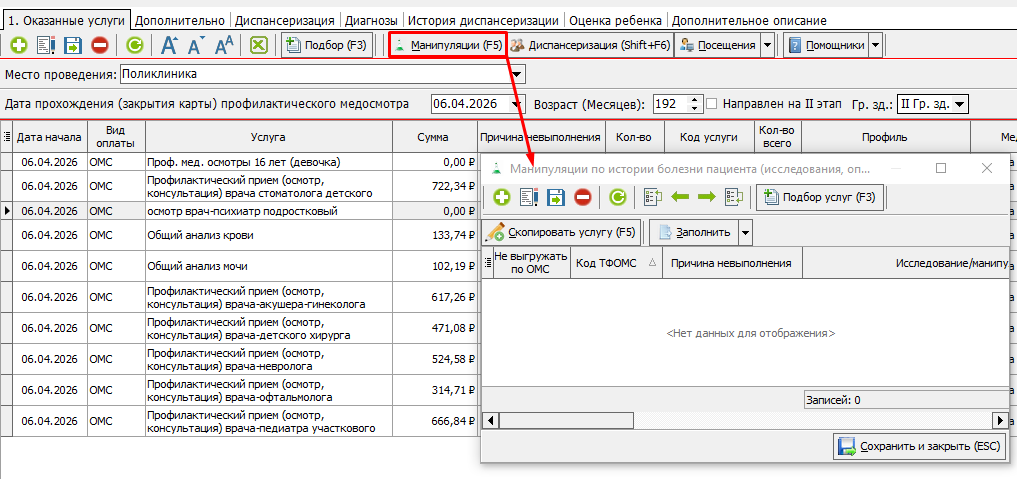
Task: Expand the Место проведения dropdown
Action: pyautogui.click(x=517, y=74)
